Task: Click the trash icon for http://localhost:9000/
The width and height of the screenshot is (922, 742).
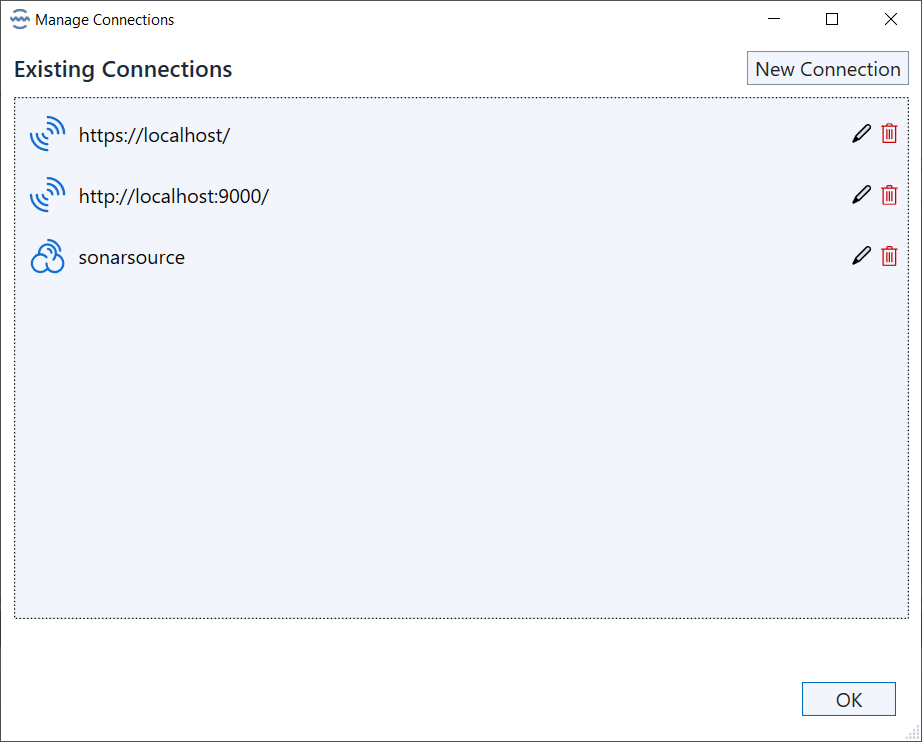Action: point(889,195)
